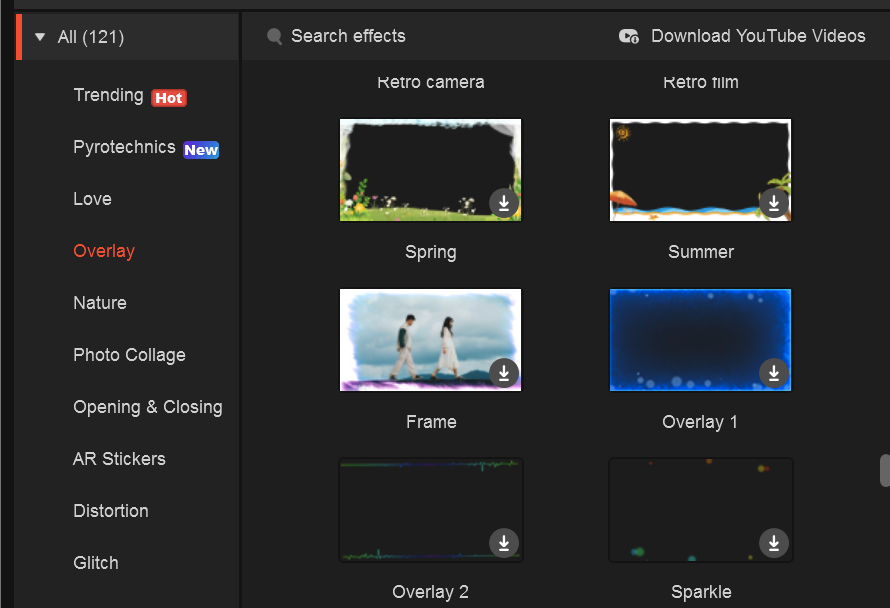This screenshot has width=890, height=608.
Task: Click download icon on Frame effect
Action: click(504, 373)
